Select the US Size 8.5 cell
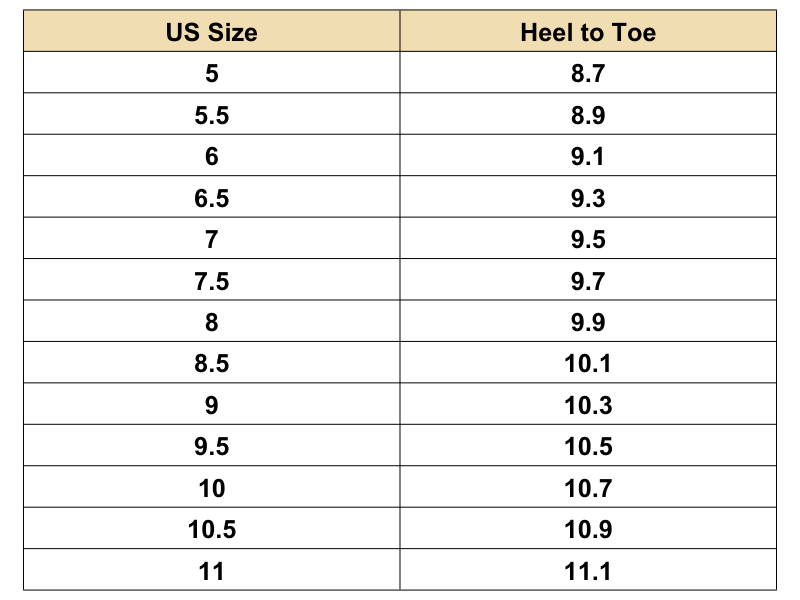Screen dimensions: 800x600 tap(211, 364)
